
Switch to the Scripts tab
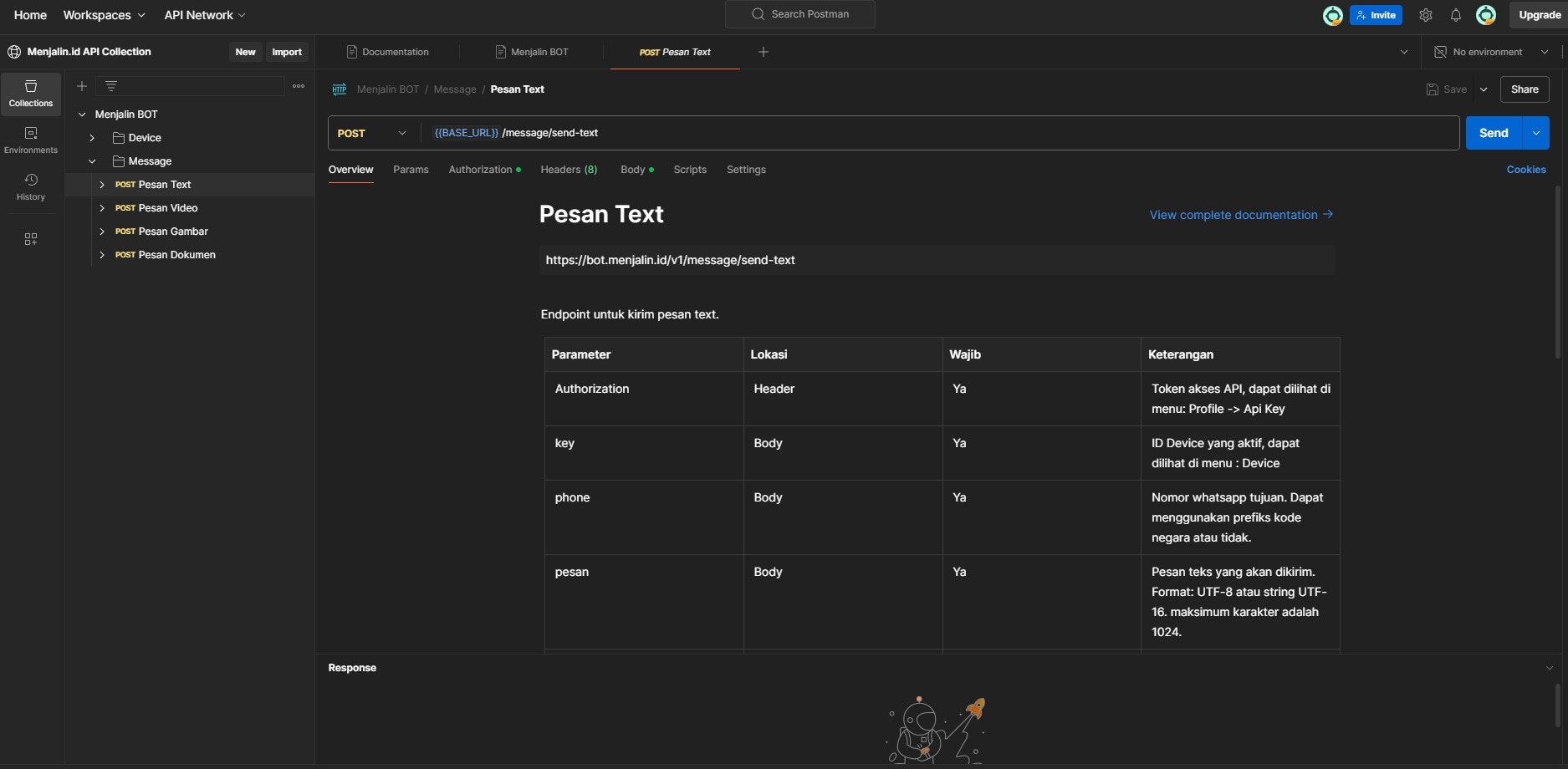690,170
